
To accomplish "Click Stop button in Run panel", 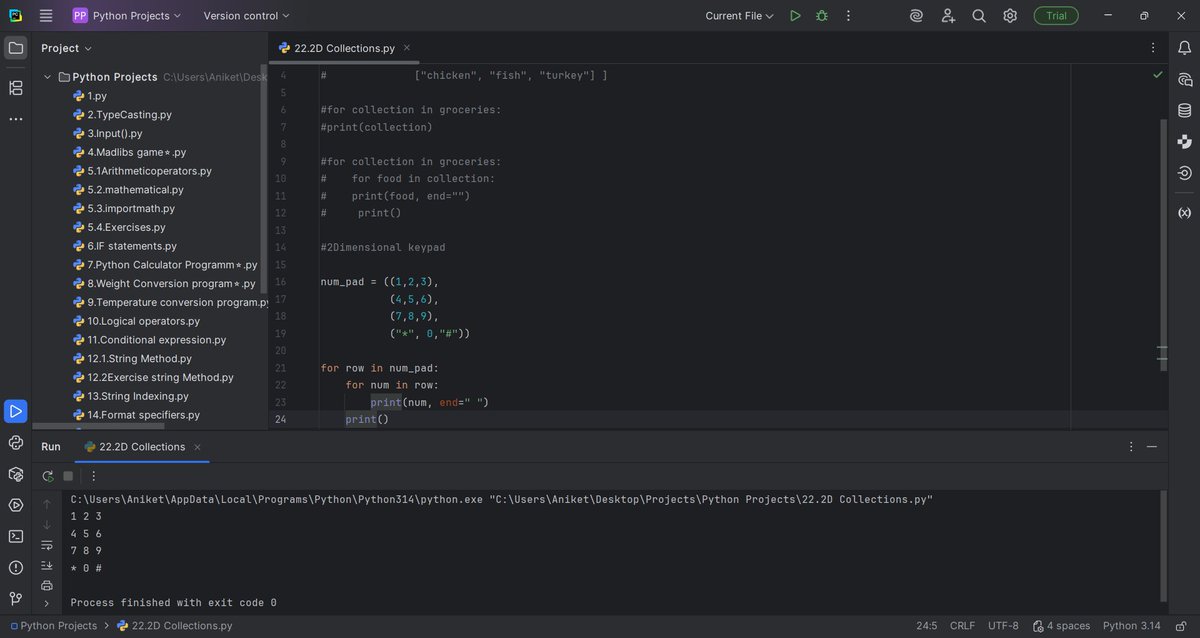I will tap(68, 476).
